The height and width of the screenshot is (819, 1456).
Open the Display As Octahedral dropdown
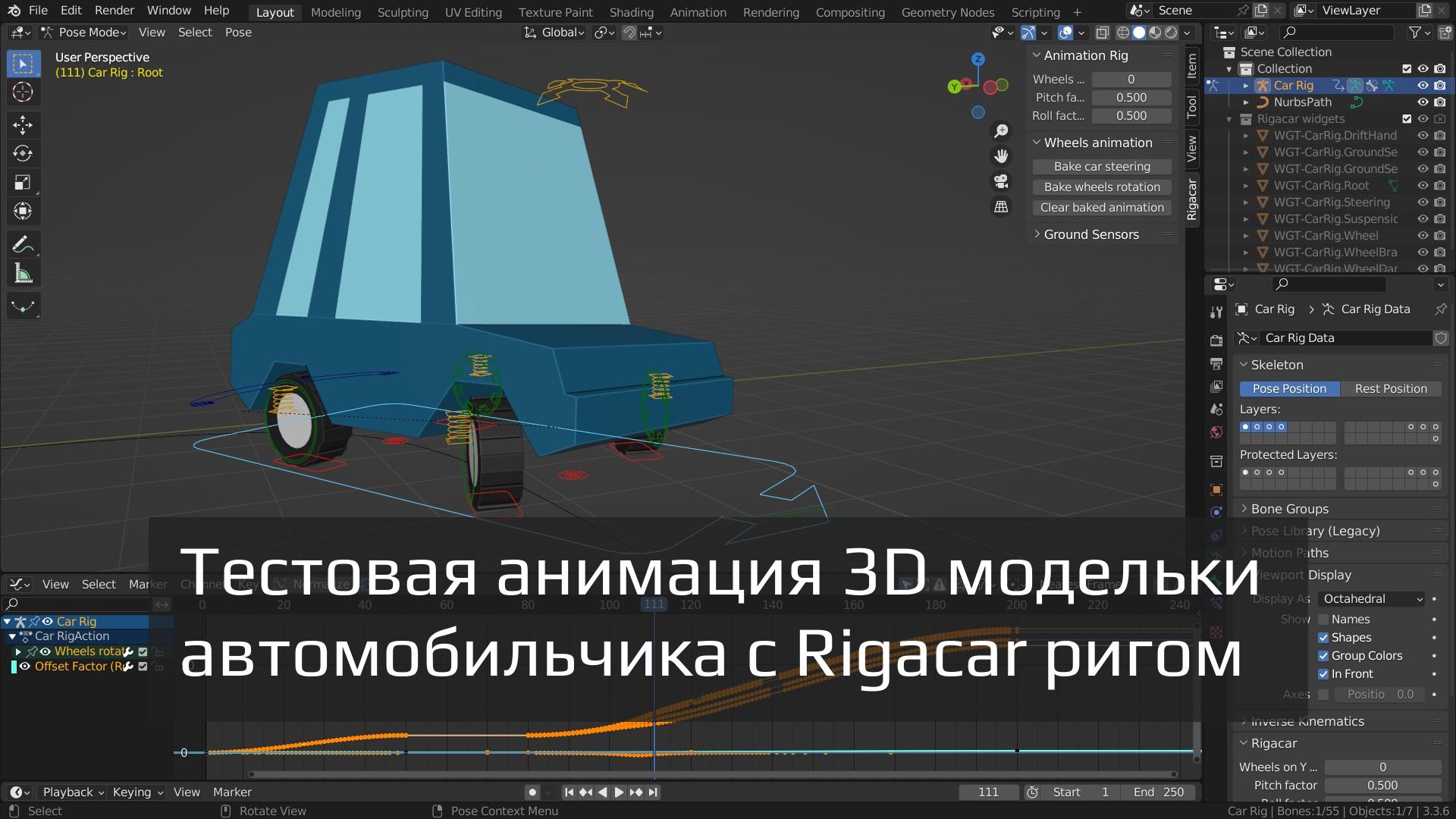pyautogui.click(x=1371, y=598)
